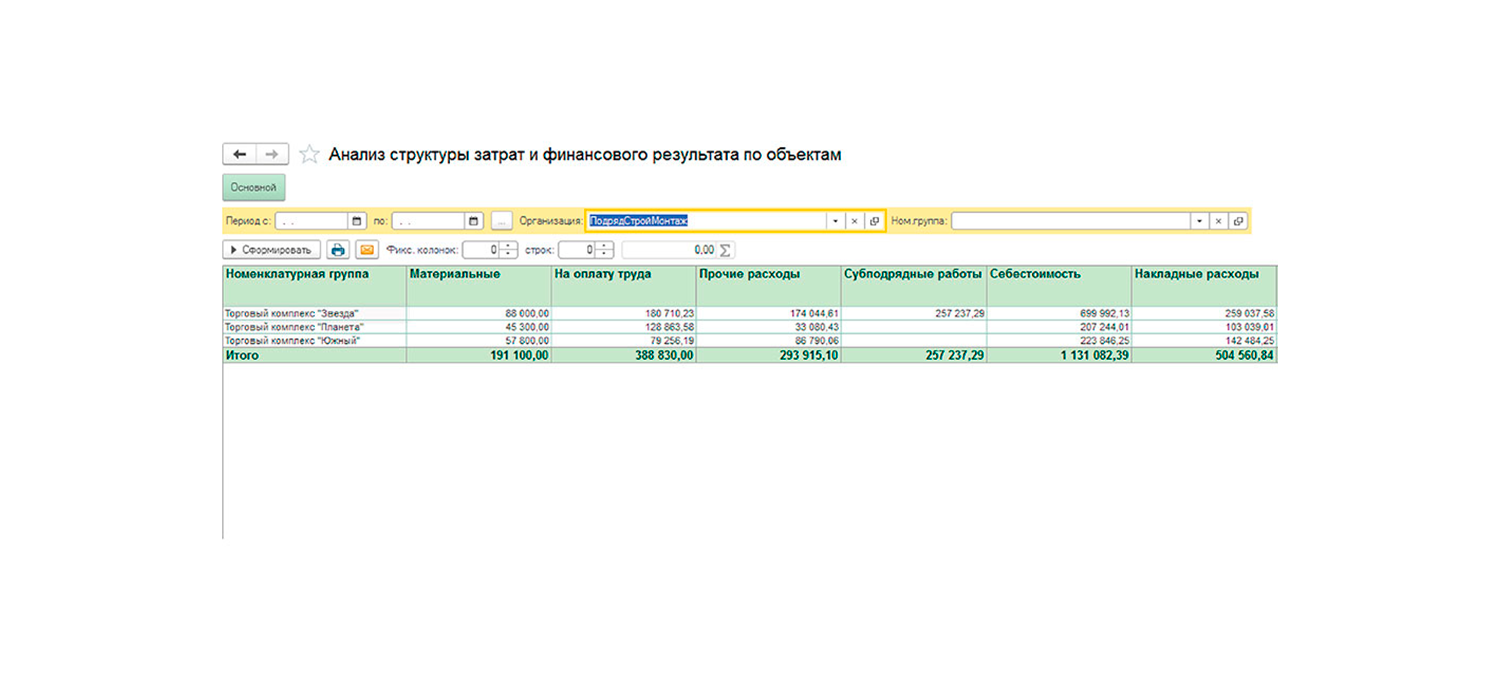This screenshot has height=675, width=1500.
Task: Select the 'Субподрядные работы' column header
Action: pos(914,286)
